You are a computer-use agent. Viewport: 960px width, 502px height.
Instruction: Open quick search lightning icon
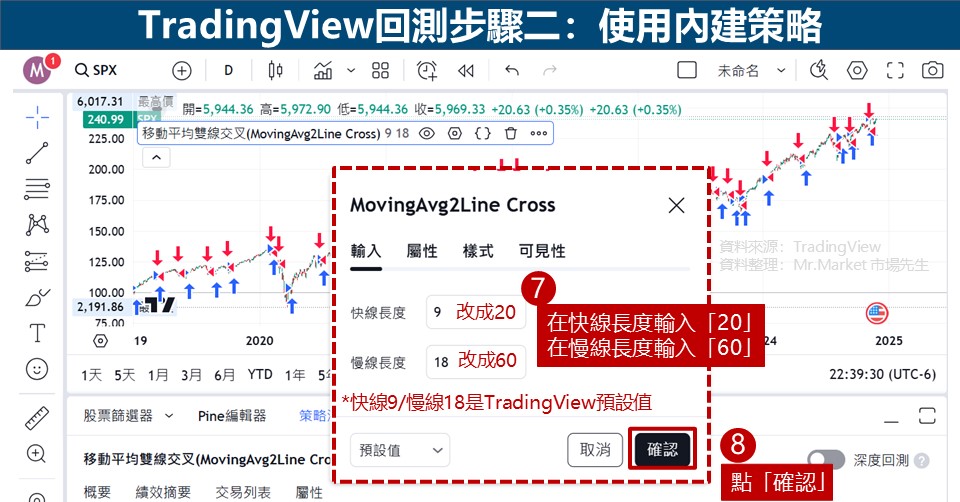[x=819, y=70]
